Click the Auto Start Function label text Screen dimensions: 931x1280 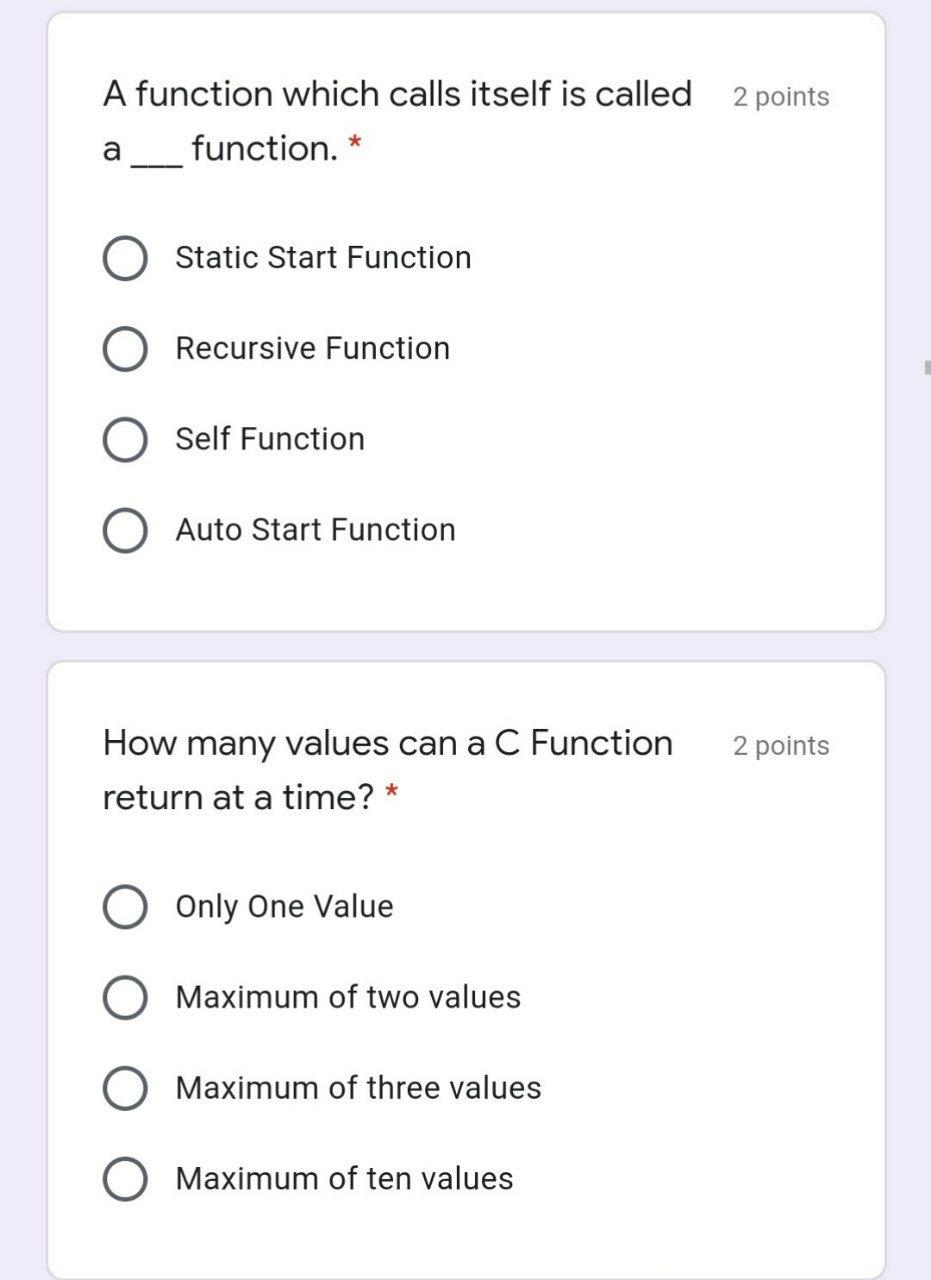(316, 529)
